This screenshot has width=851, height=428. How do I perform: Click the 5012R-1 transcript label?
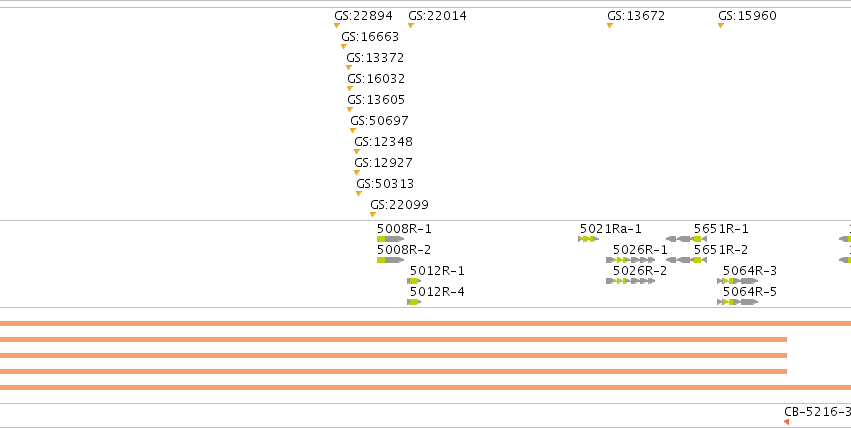click(x=437, y=271)
